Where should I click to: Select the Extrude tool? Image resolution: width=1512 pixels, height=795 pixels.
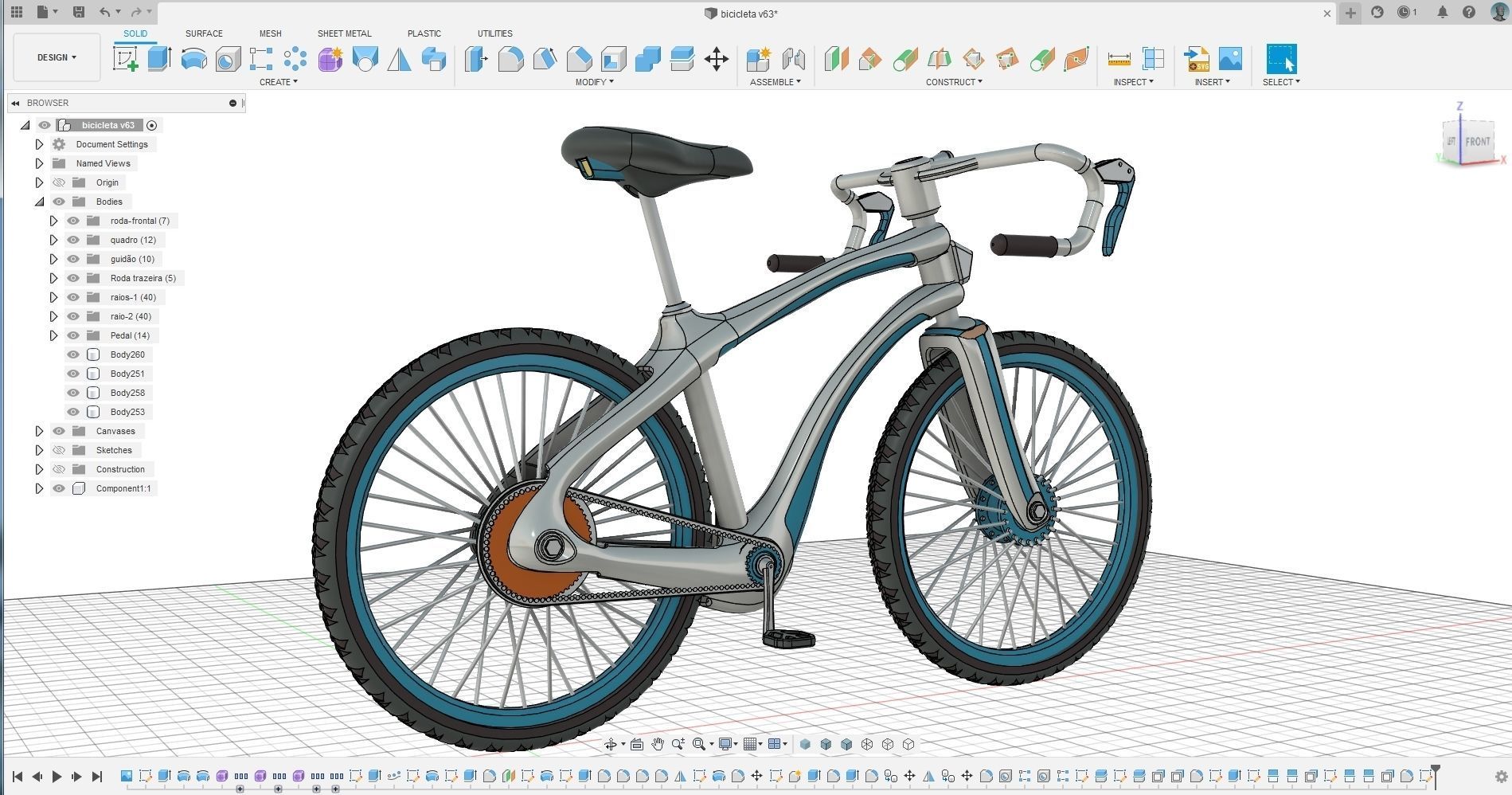(159, 59)
